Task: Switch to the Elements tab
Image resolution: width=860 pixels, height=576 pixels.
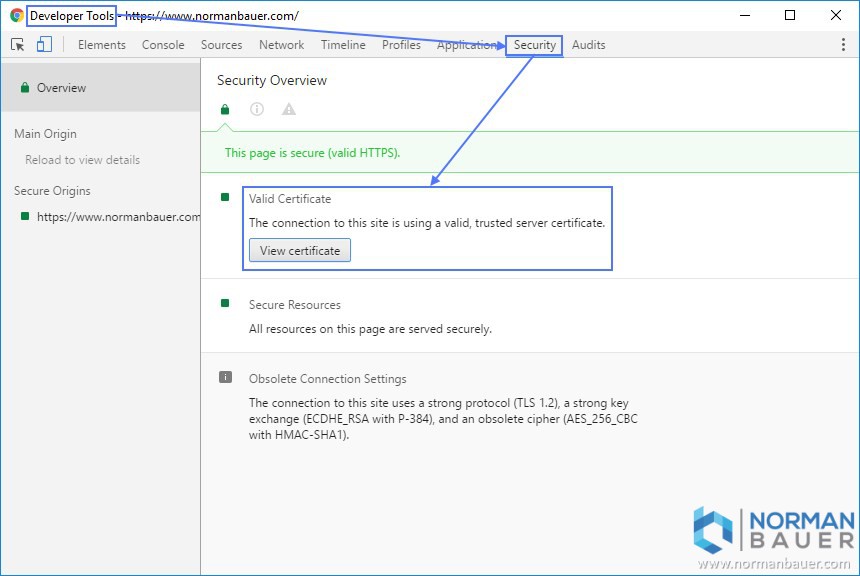Action: pyautogui.click(x=102, y=45)
